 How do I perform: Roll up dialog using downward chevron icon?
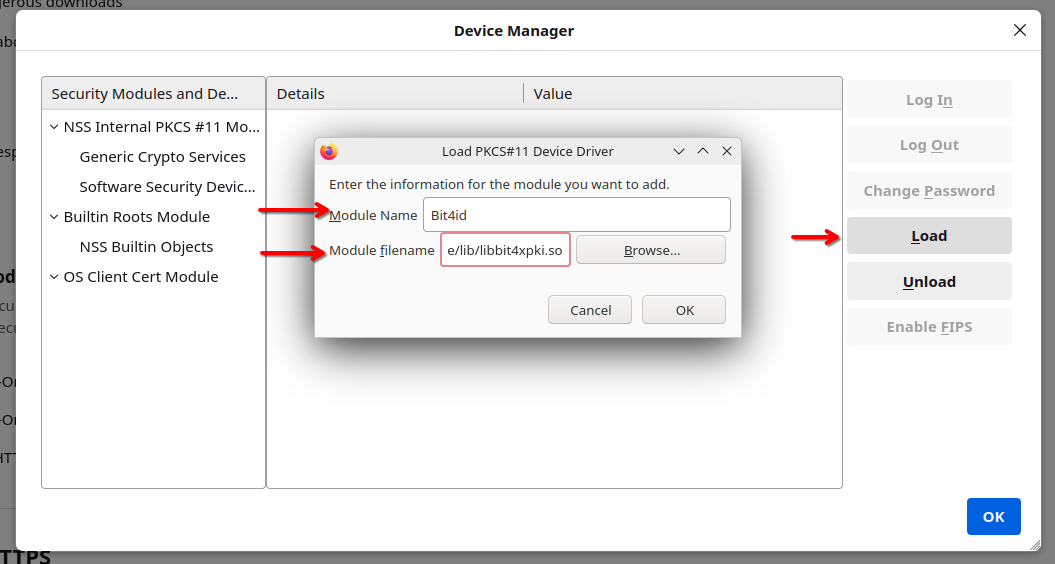point(679,151)
